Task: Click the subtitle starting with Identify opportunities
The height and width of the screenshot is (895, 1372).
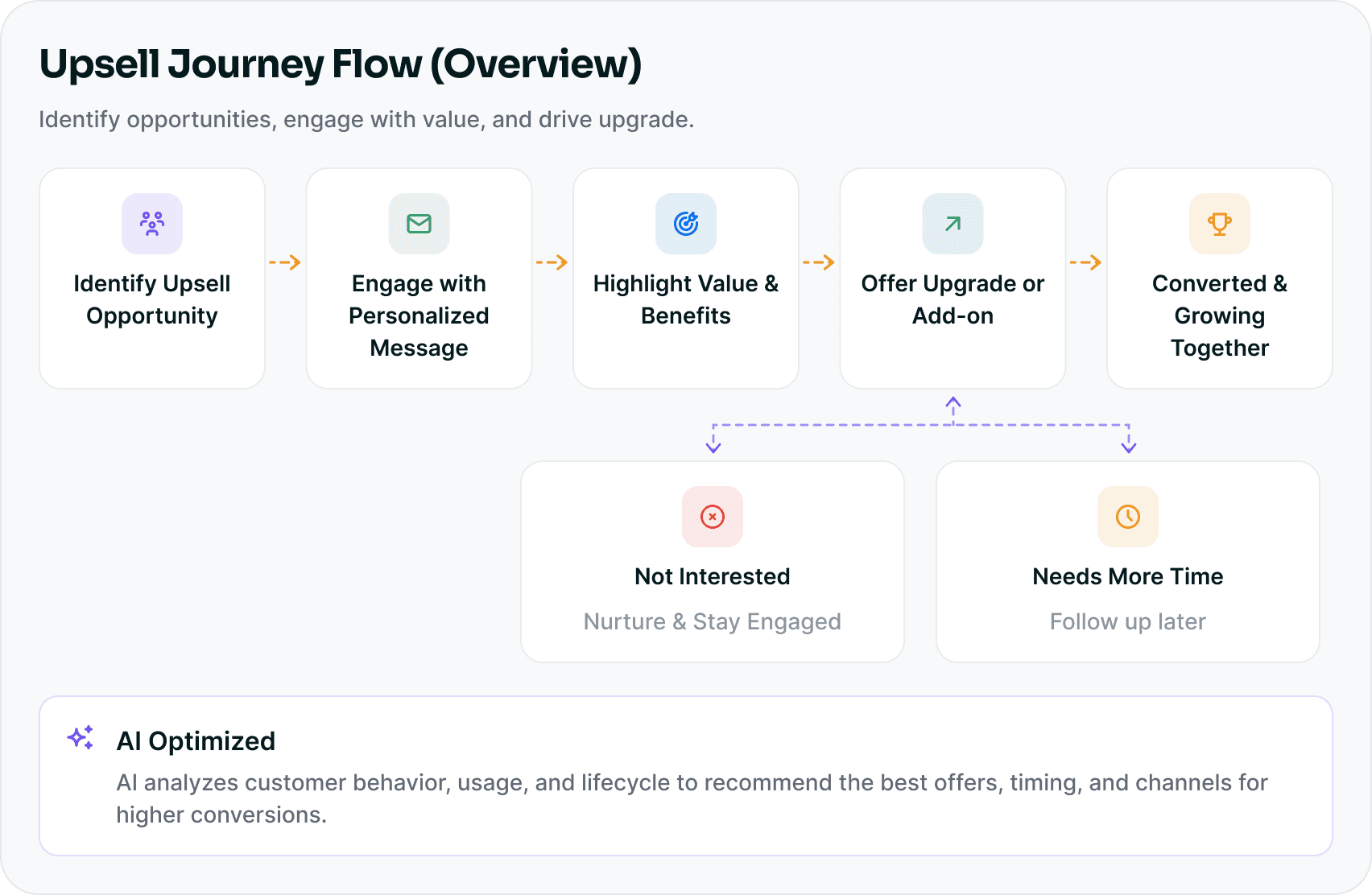Action: 366,119
